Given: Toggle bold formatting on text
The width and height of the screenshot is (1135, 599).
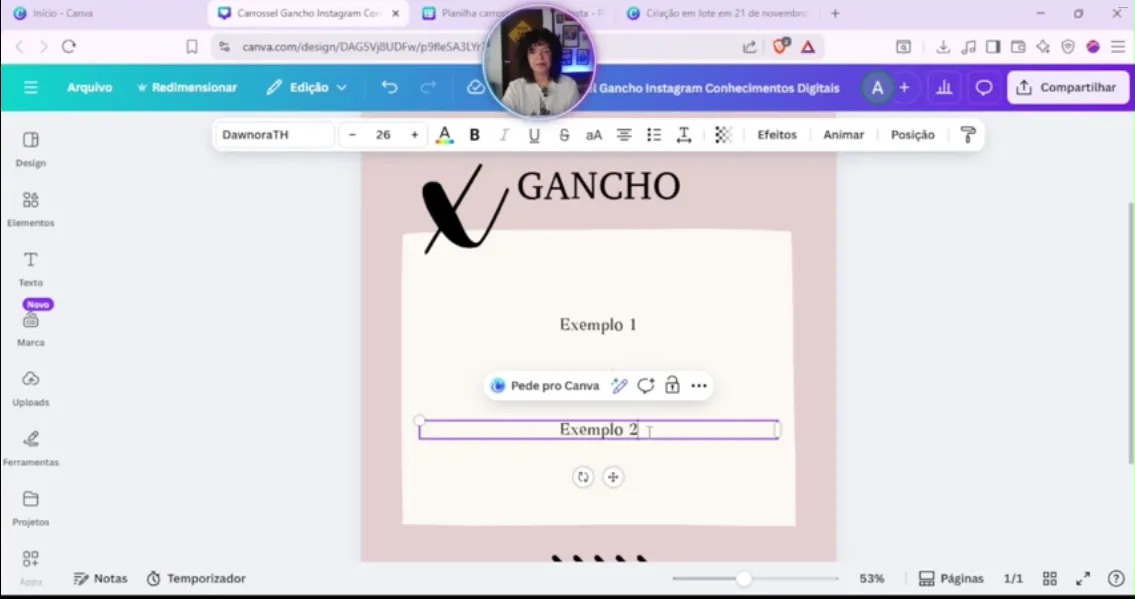Looking at the screenshot, I should [475, 135].
